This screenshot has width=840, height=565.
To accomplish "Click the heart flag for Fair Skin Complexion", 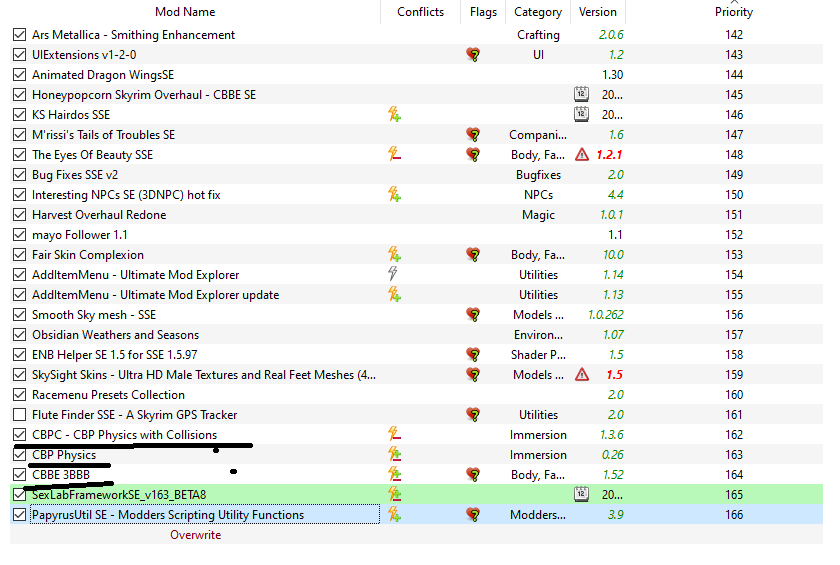I will (x=473, y=254).
